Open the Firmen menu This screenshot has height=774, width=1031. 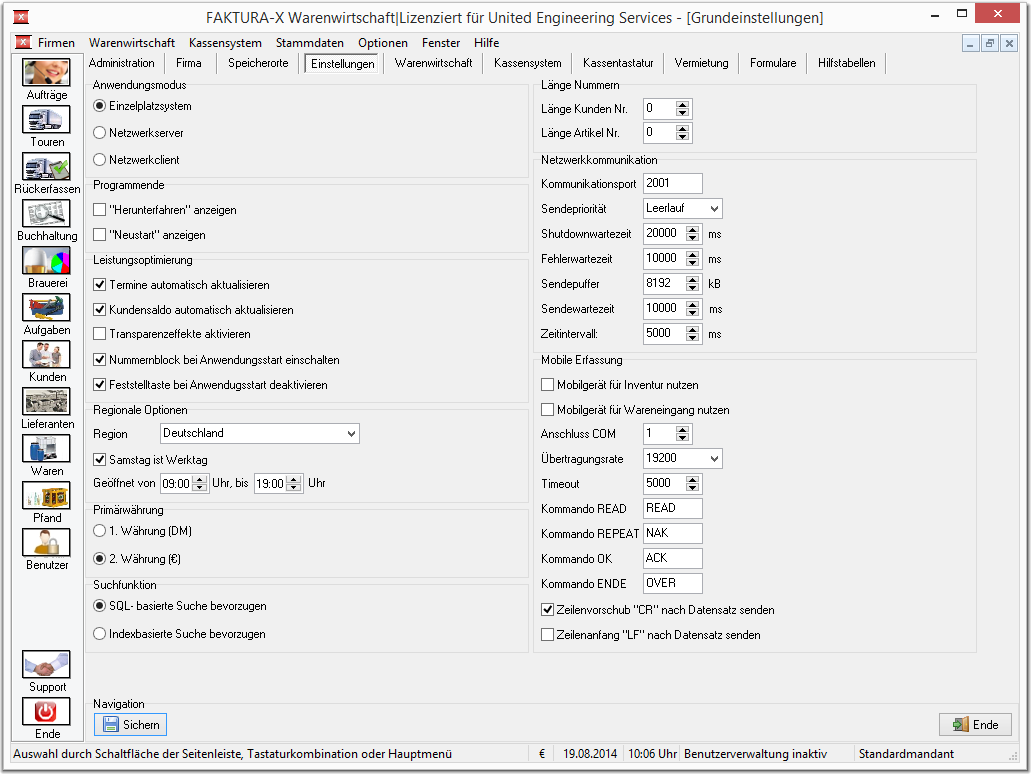56,43
